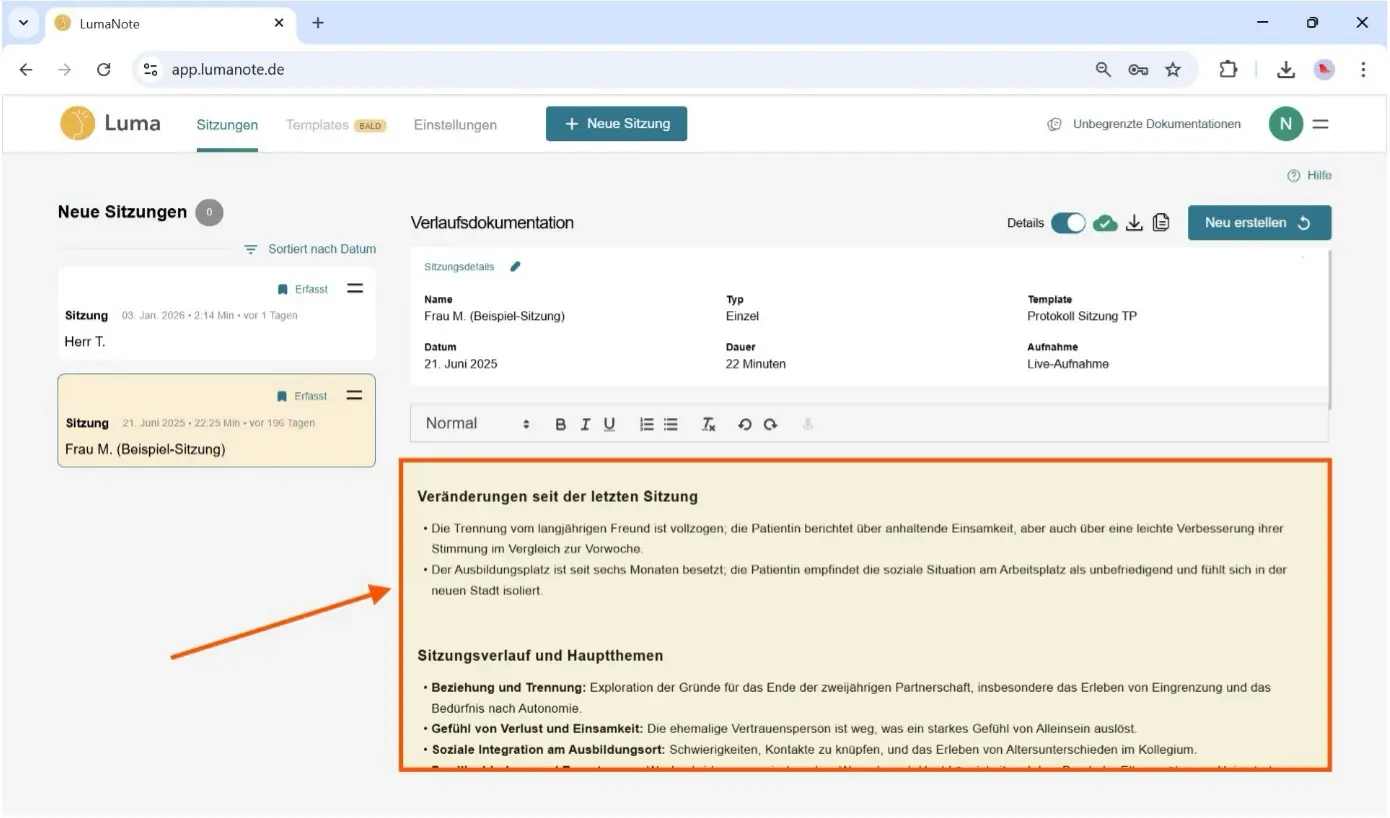The image size is (1390, 818).
Task: Go to the Sitzungen tab
Action: [x=227, y=125]
